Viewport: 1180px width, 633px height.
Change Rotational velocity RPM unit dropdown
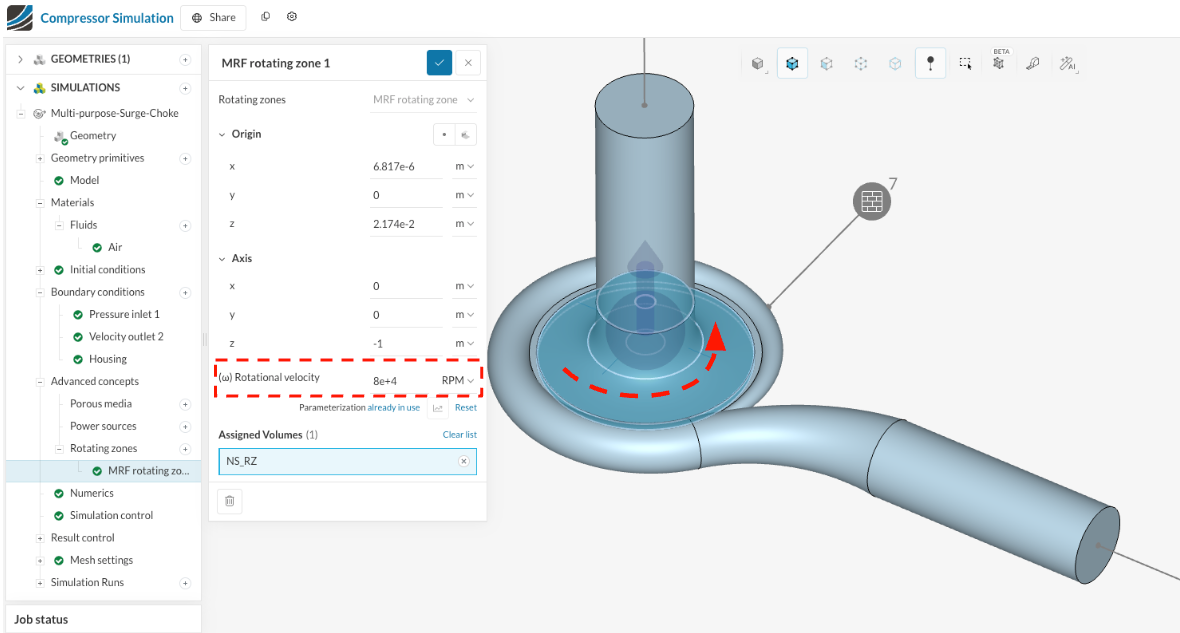pyautogui.click(x=458, y=381)
